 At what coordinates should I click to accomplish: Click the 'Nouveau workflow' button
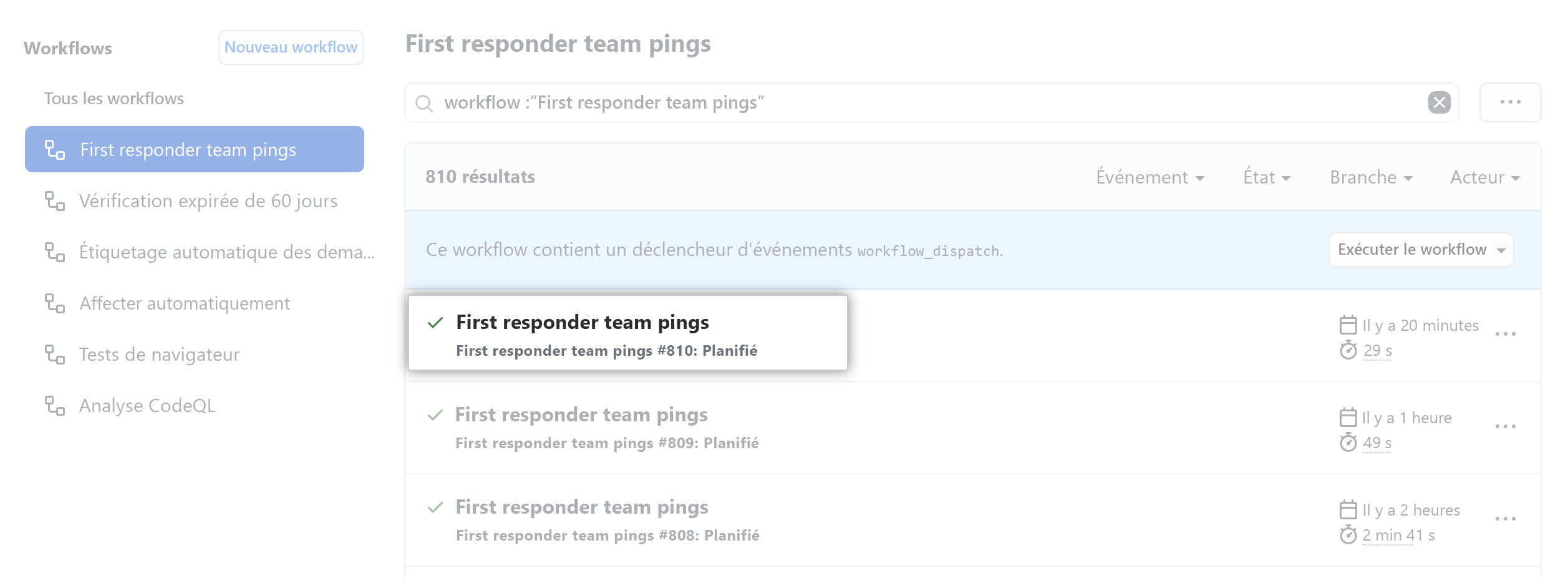click(x=291, y=47)
